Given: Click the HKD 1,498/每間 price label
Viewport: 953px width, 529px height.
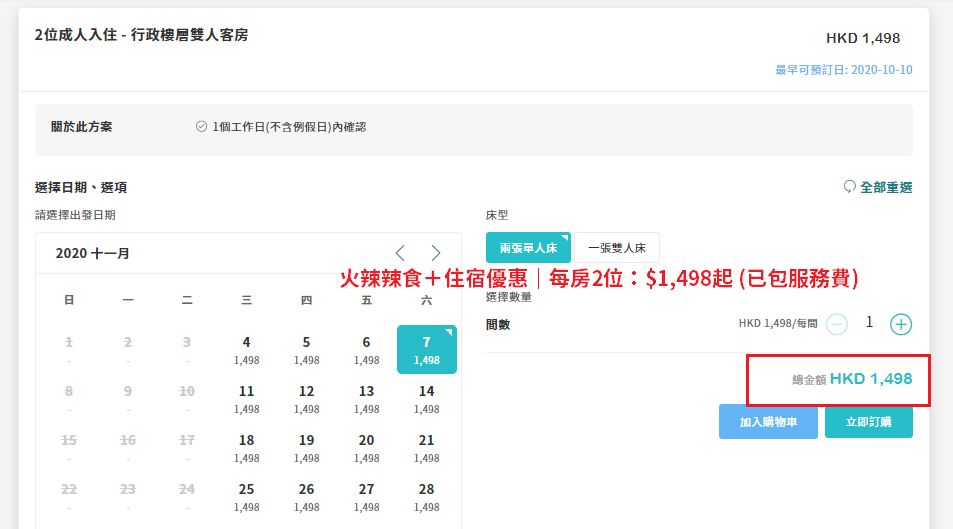Looking at the screenshot, I should click(x=778, y=323).
